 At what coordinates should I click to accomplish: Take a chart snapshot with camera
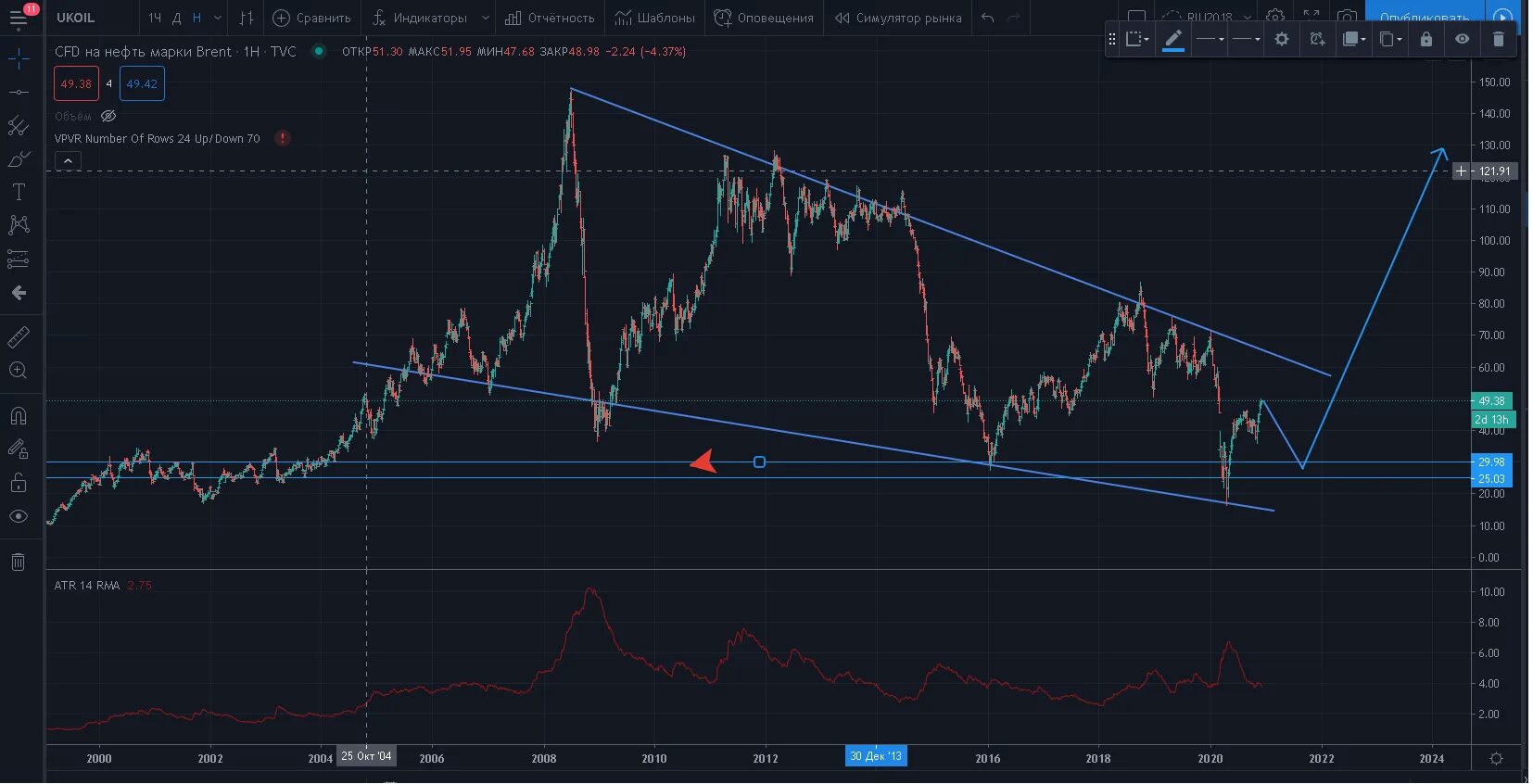coord(1347,17)
